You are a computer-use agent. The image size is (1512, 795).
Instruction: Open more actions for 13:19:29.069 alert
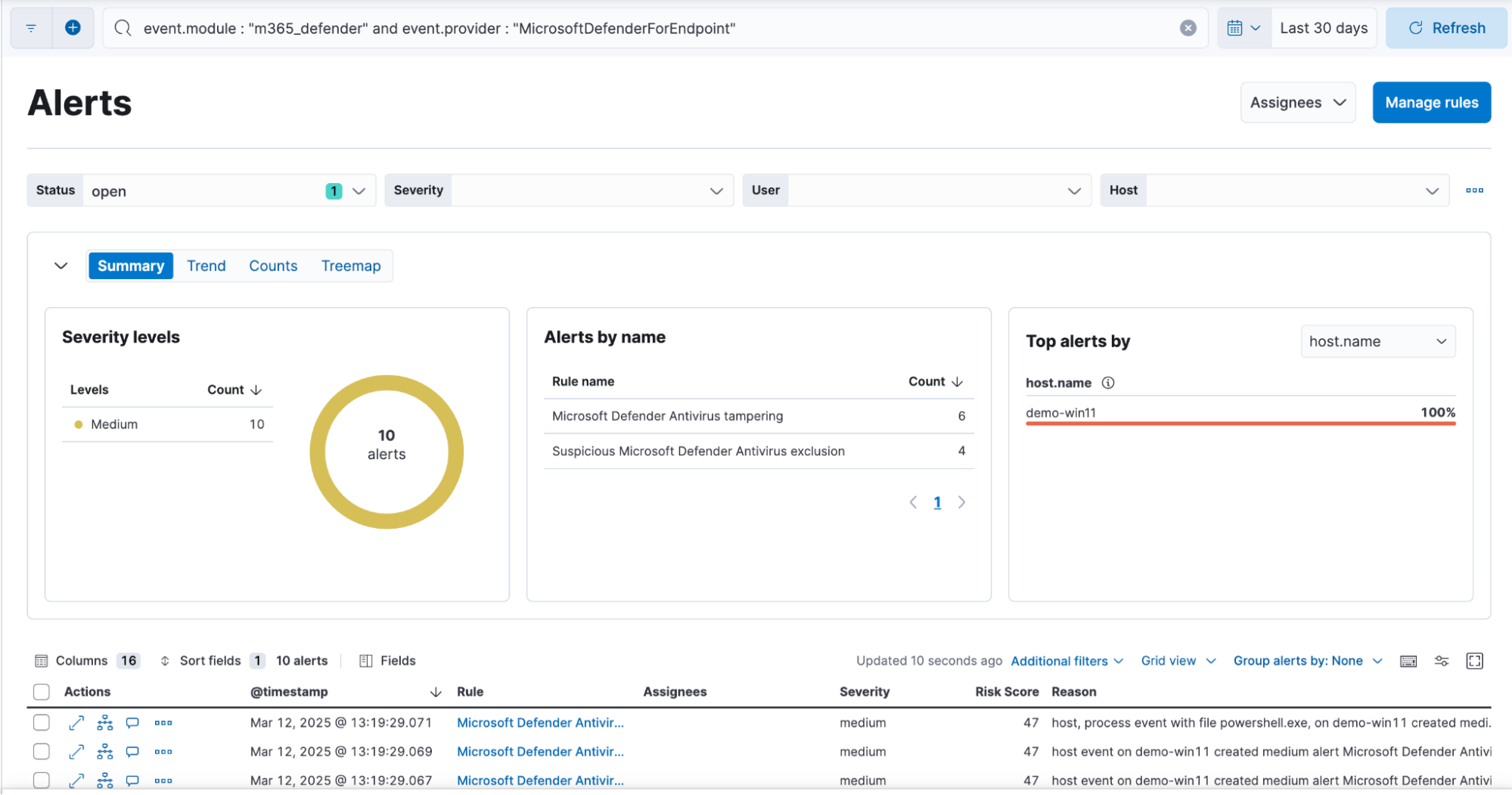coord(163,751)
